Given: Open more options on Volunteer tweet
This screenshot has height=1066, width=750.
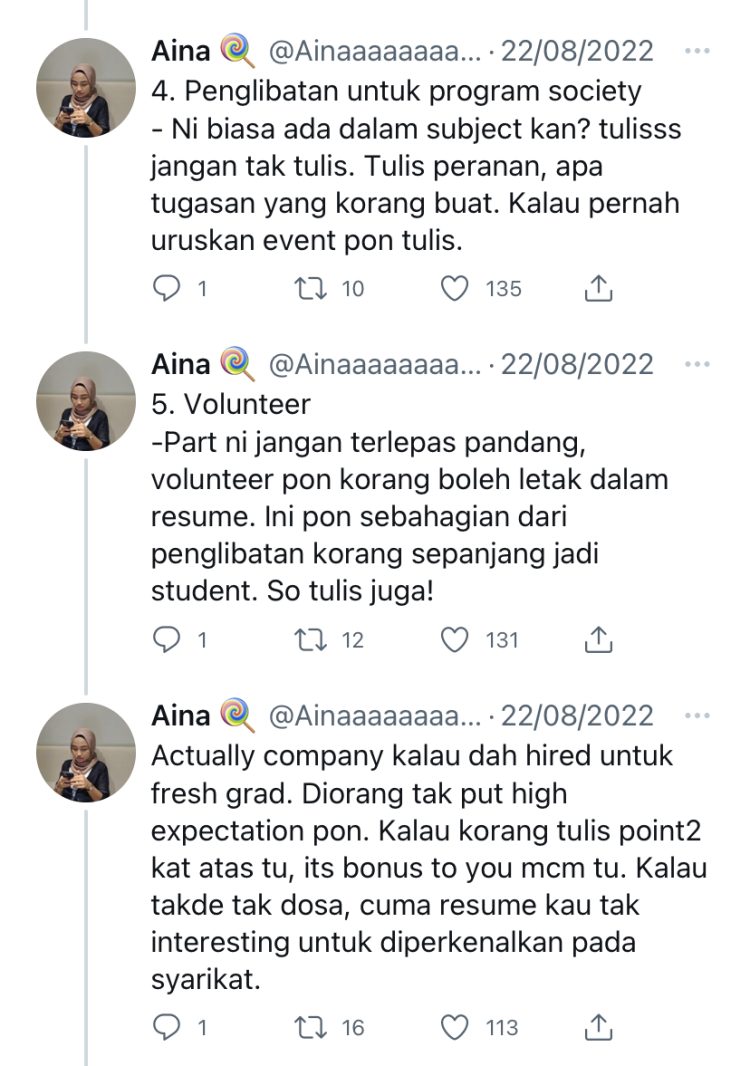Looking at the screenshot, I should pos(697,365).
